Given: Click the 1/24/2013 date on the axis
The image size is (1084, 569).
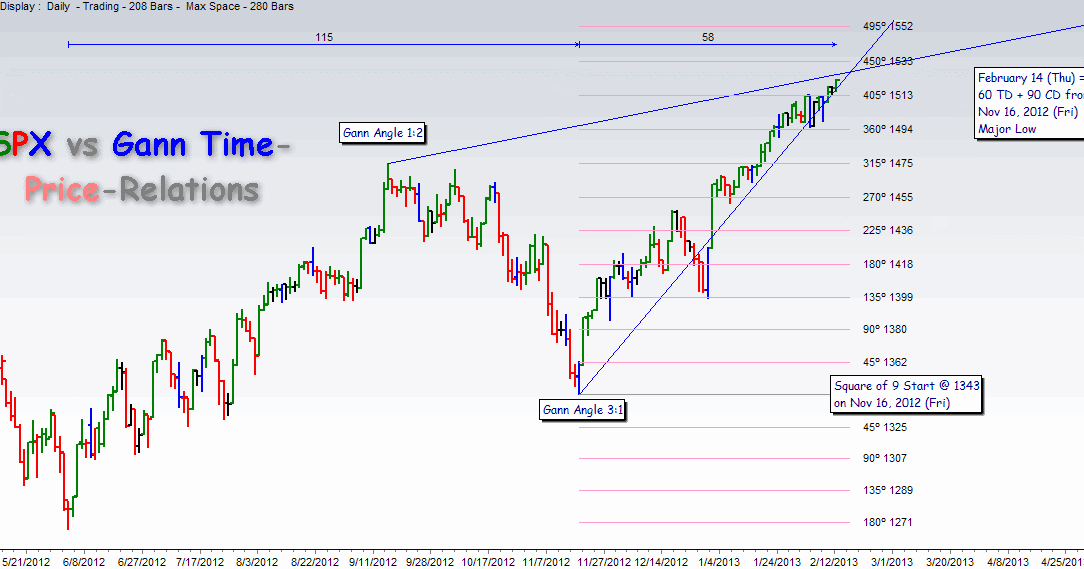Looking at the screenshot, I should [777, 561].
